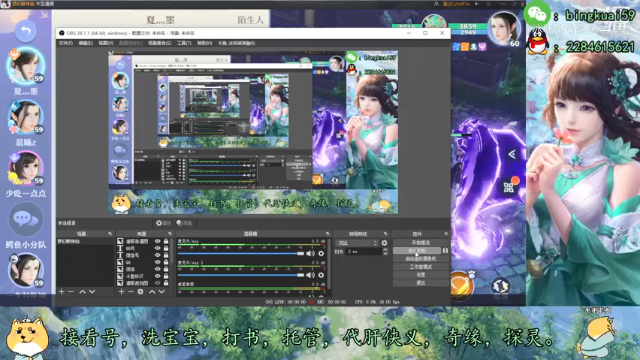Adjust the first mixer volume slider
The height and width of the screenshot is (360, 640).
click(x=241, y=253)
